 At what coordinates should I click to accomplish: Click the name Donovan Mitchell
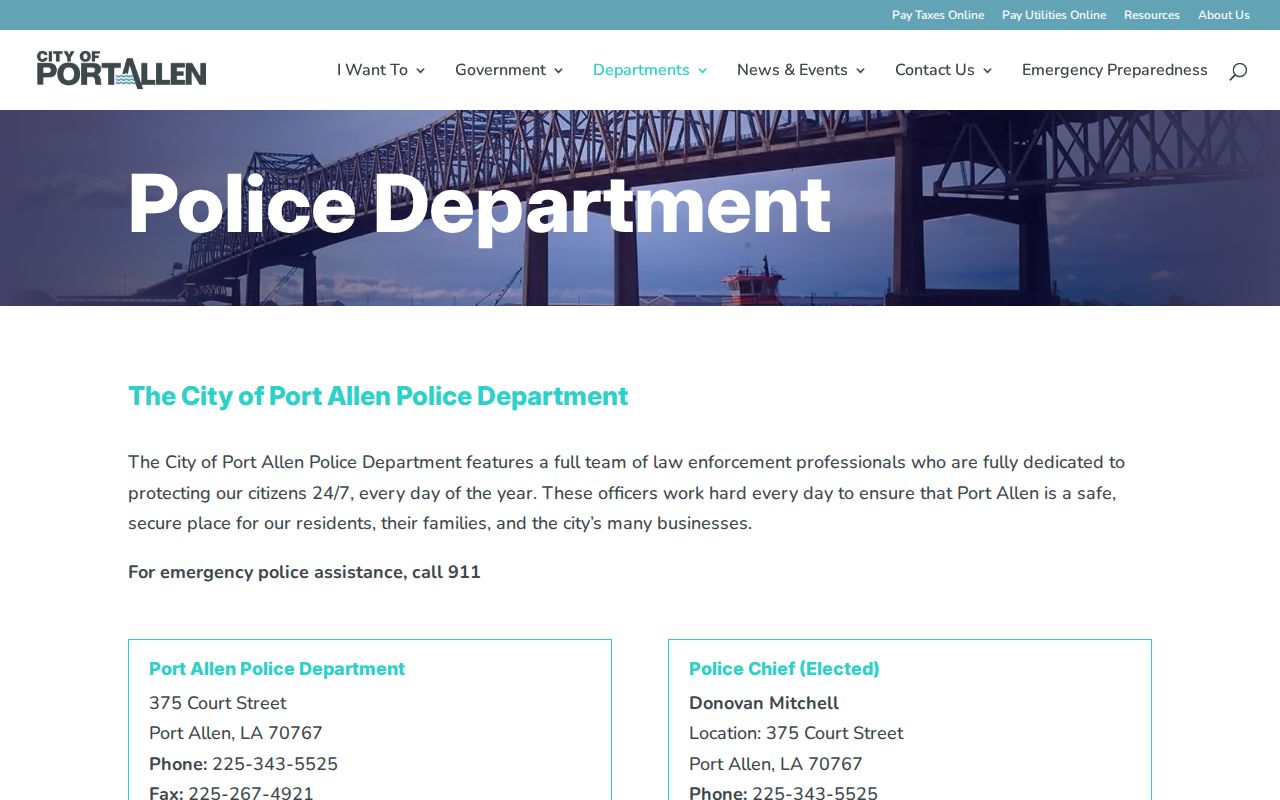click(x=764, y=703)
